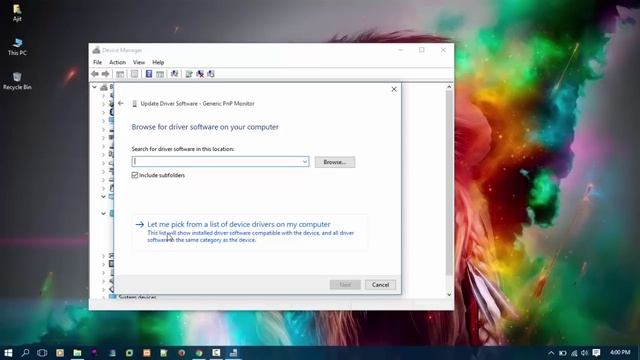Click the Update Driver Software toolbar icon
The image size is (640, 360).
[189, 74]
